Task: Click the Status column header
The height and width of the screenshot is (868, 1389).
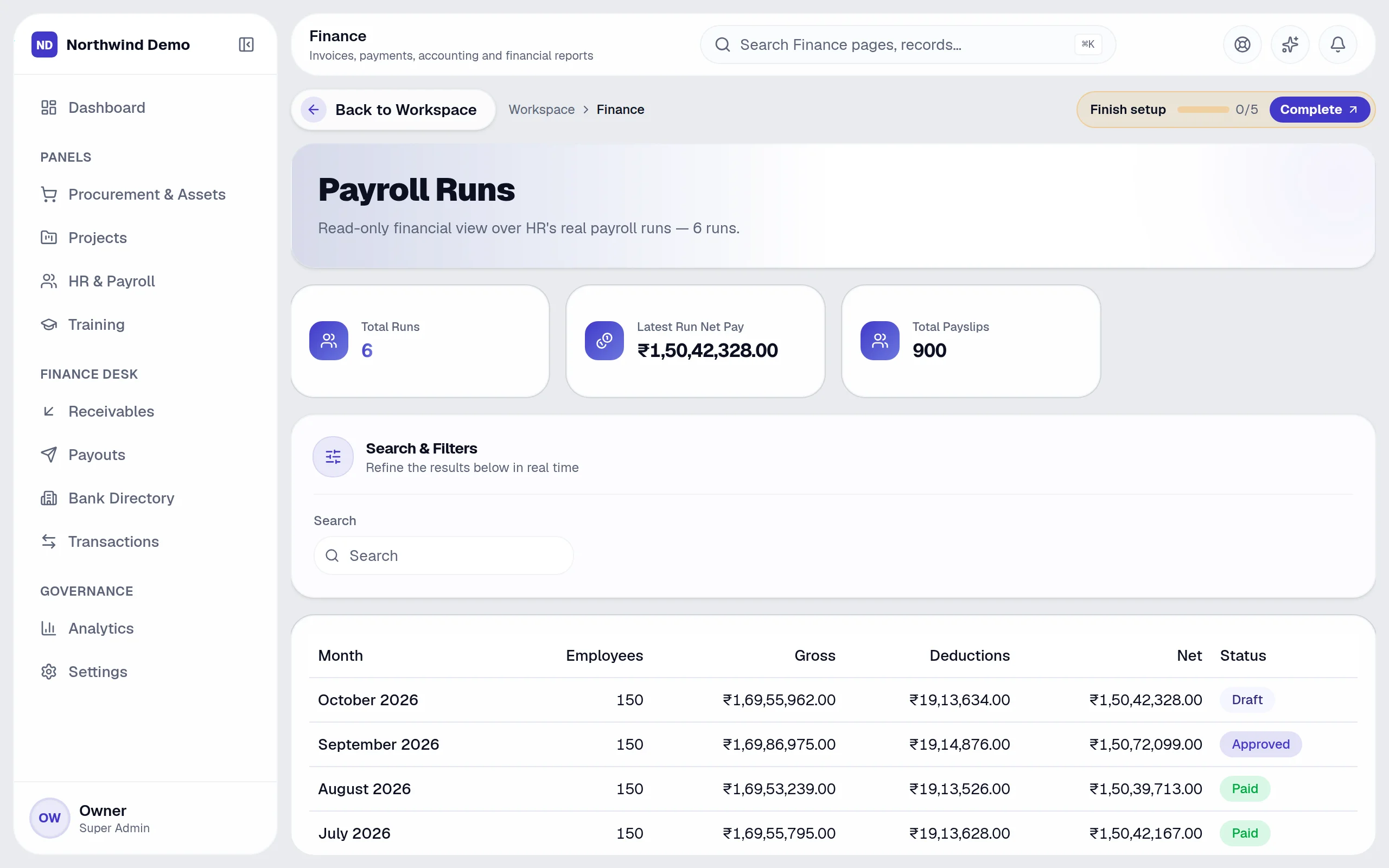Action: coord(1243,655)
